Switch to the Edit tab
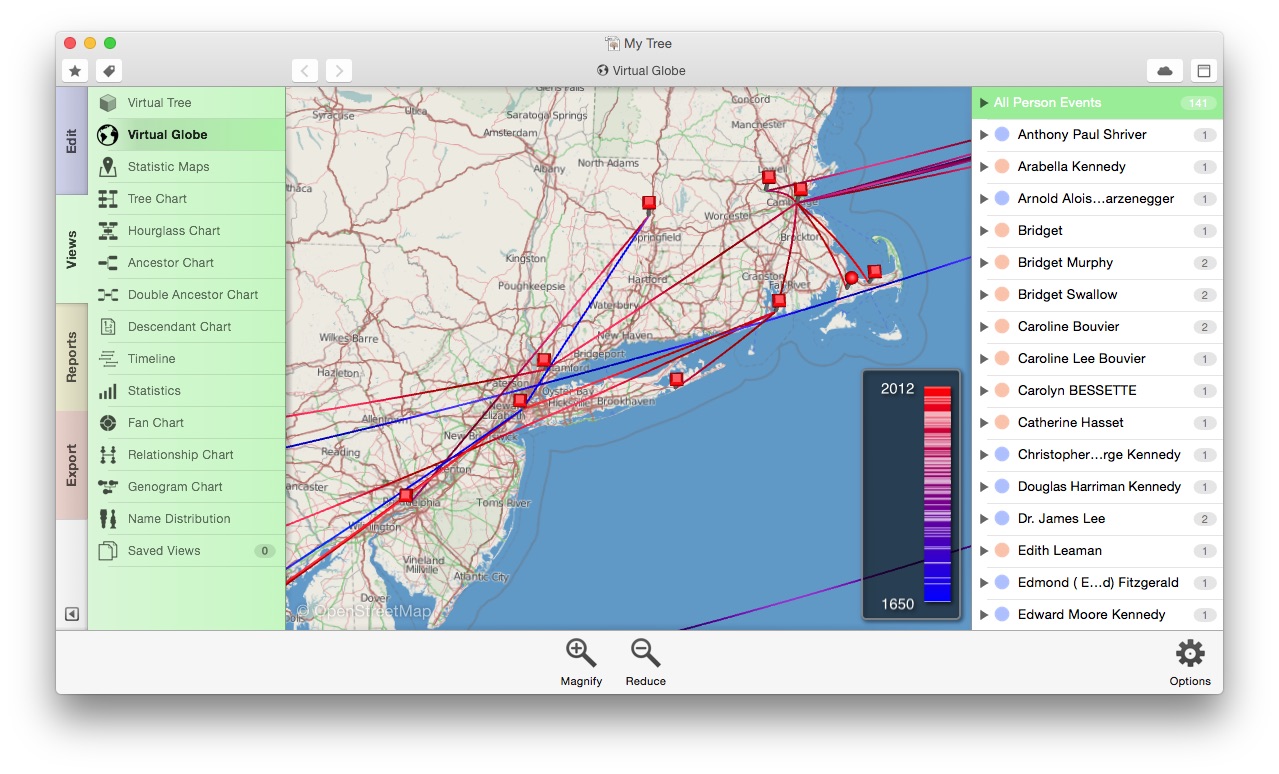Screen dimensions: 1279x774 click(x=72, y=141)
